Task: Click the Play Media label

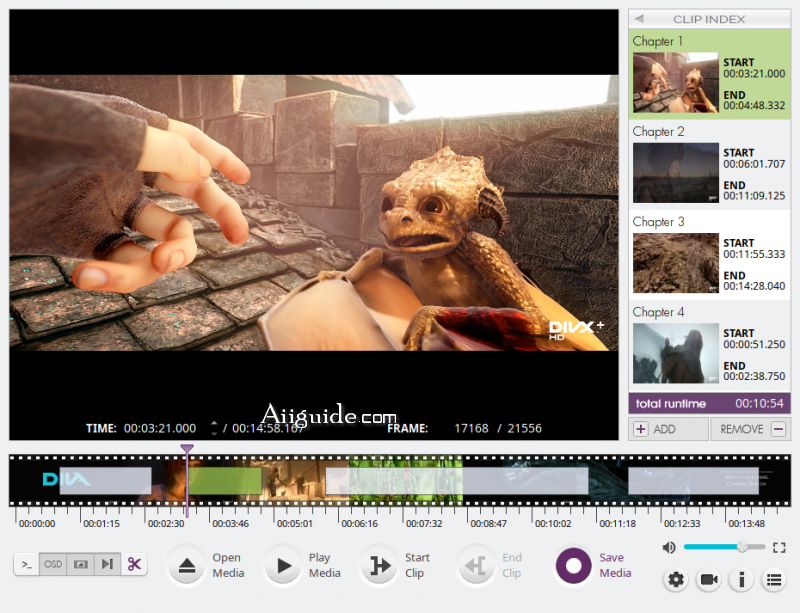Action: tap(324, 565)
